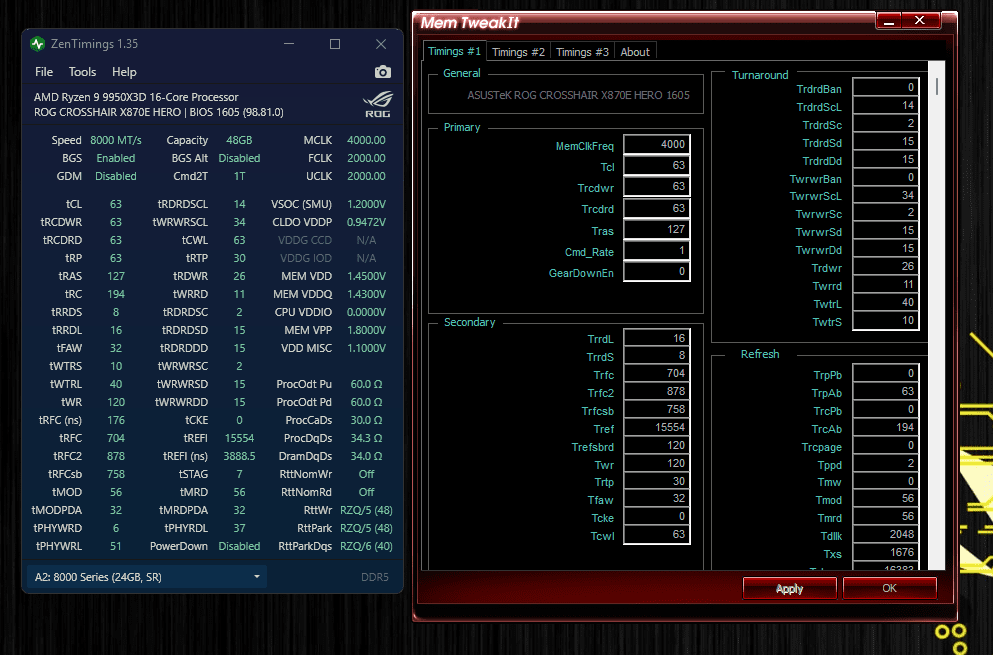Click the TrdrdScL input field
Screen dimensions: 993x655
click(x=885, y=106)
